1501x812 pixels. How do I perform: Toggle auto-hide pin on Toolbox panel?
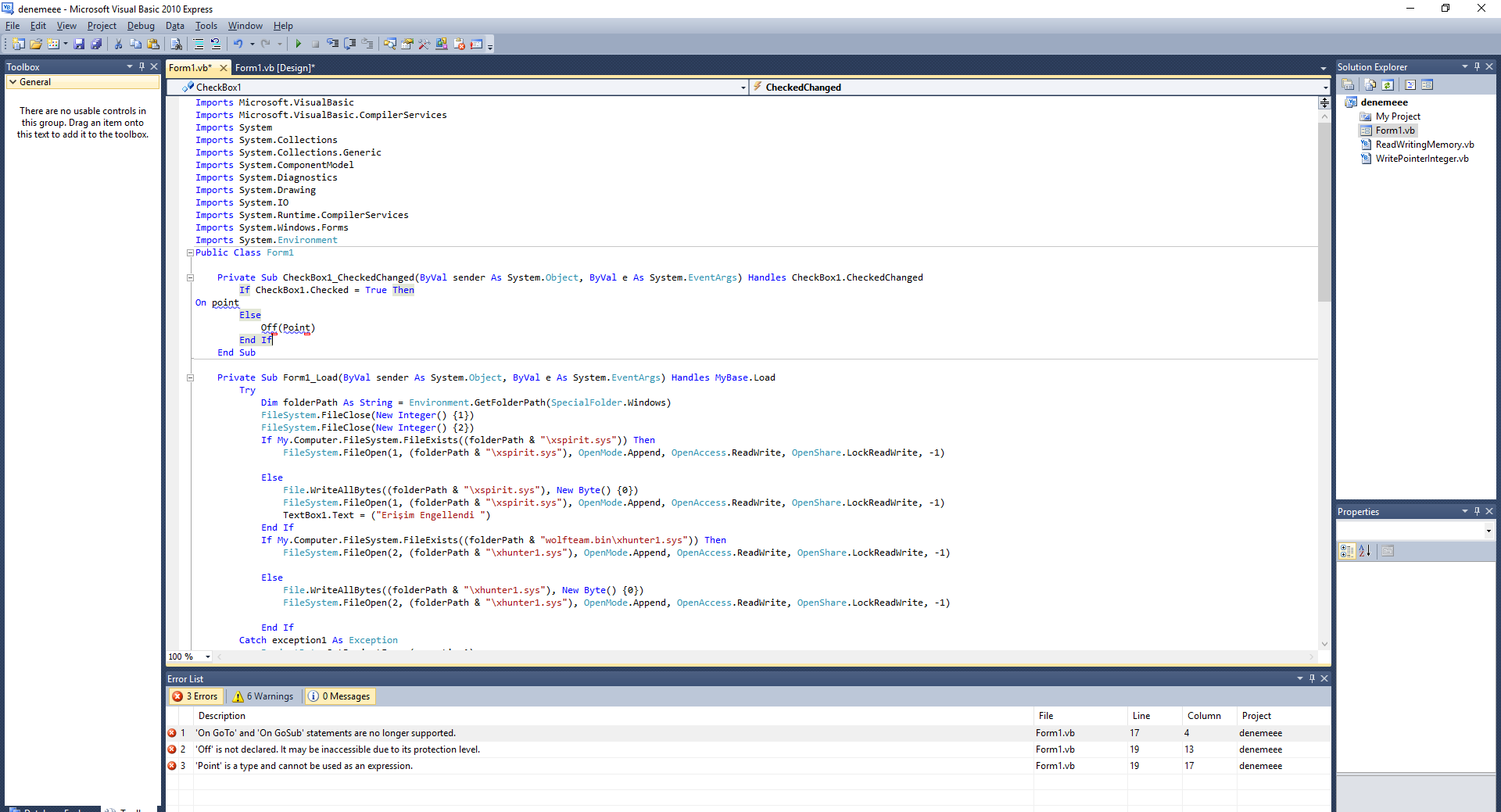coord(142,66)
